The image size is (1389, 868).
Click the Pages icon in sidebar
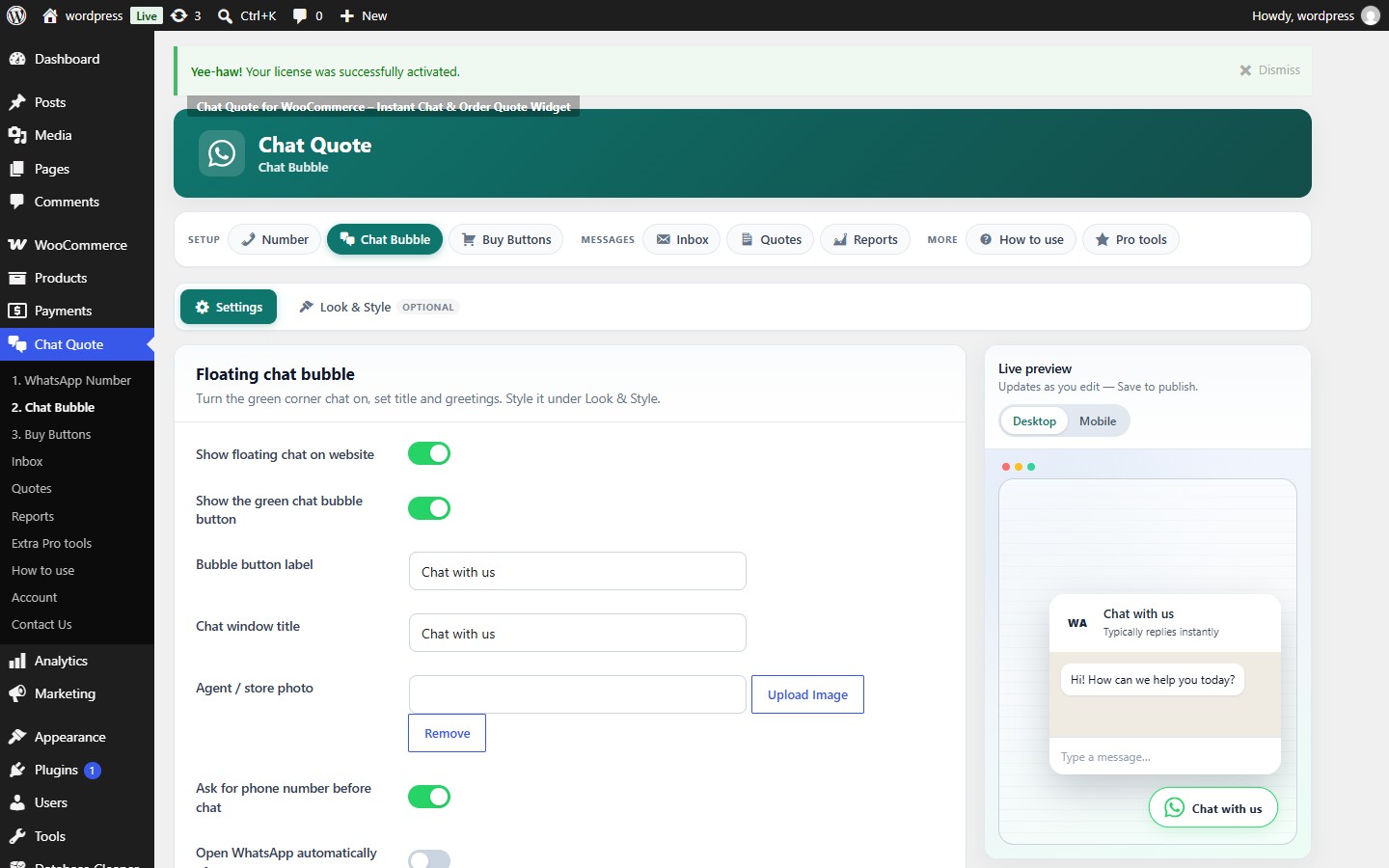[17, 169]
